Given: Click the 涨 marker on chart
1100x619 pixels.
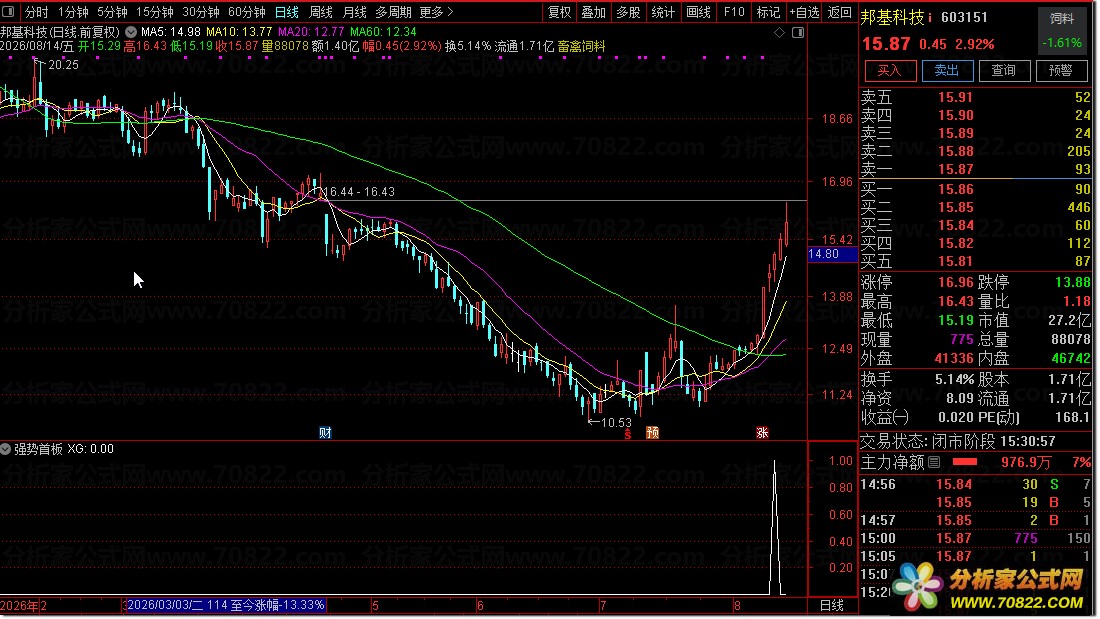Looking at the screenshot, I should (x=762, y=433).
